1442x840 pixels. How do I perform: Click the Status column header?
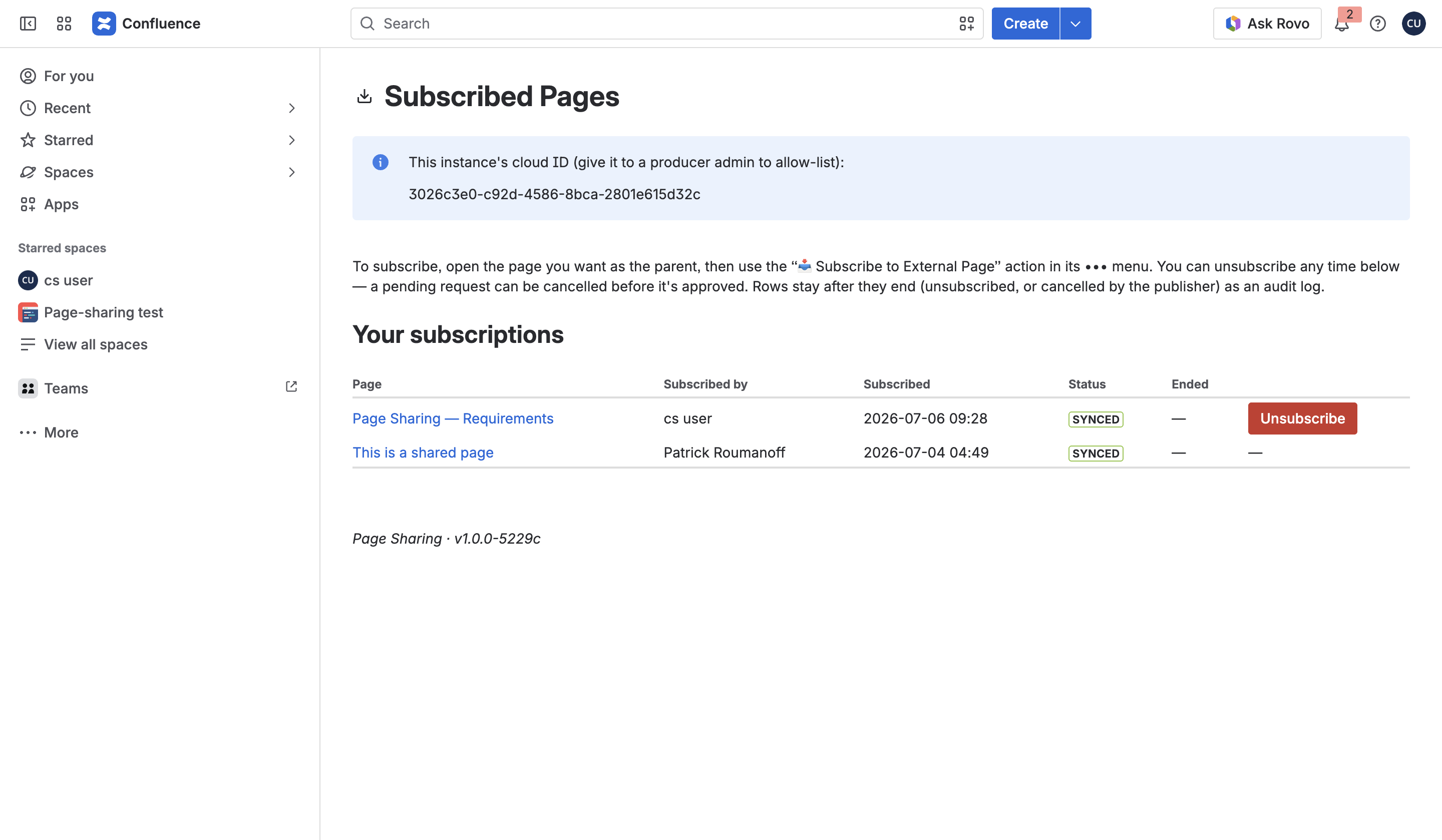1087,384
